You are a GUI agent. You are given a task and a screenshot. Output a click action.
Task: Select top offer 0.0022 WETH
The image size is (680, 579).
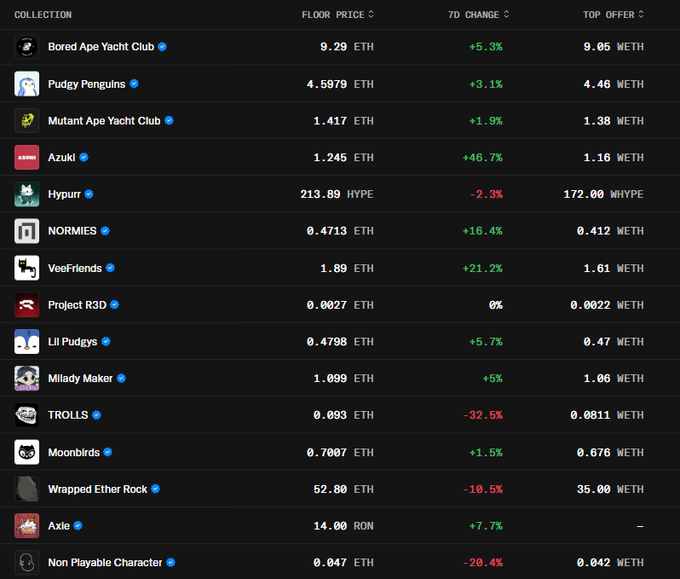(607, 305)
